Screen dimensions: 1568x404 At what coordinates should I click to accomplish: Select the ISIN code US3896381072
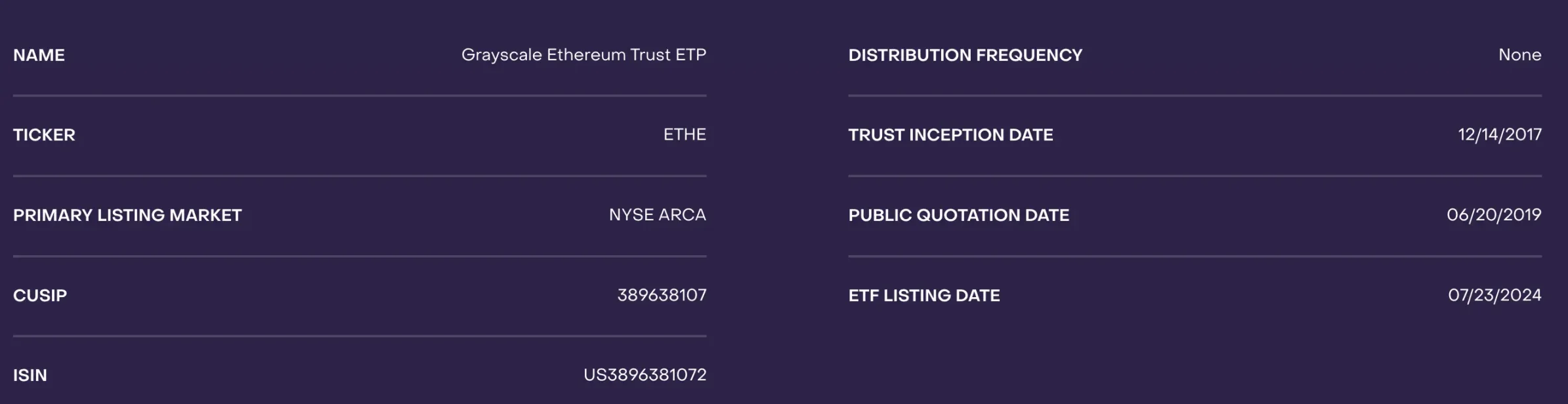645,375
